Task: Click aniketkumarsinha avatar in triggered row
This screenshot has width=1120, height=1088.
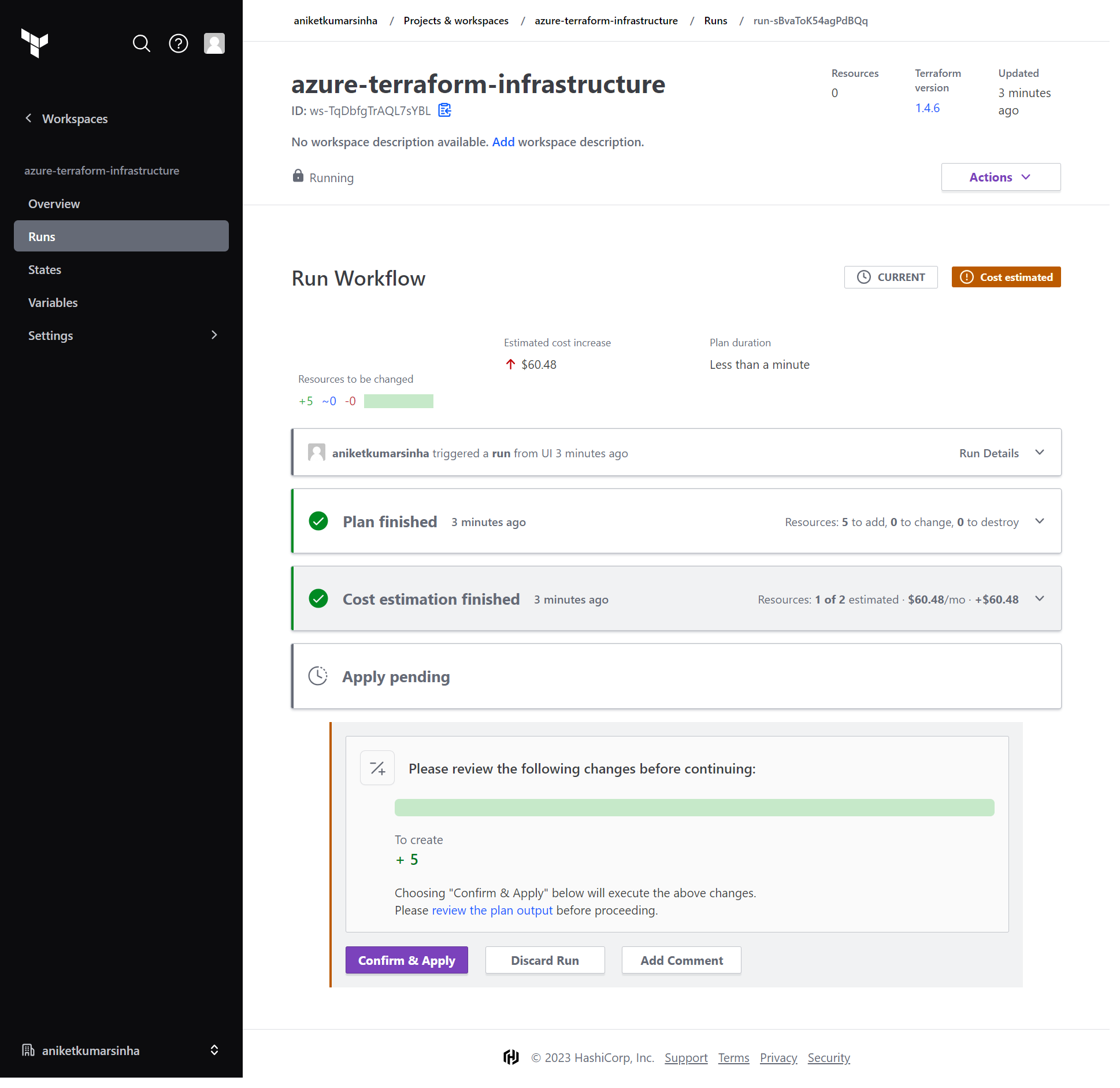Action: coord(317,452)
